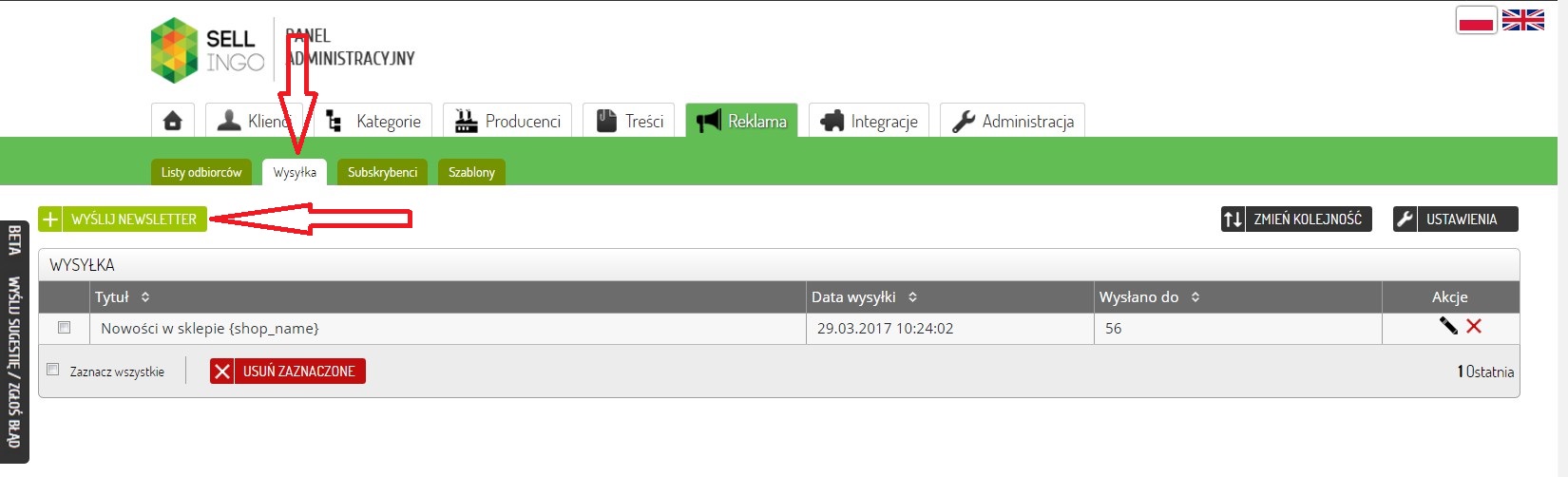Switch language to English flag

coord(1523,20)
